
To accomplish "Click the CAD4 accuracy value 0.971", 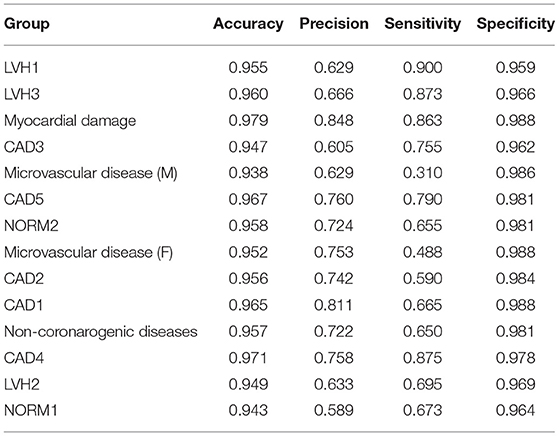I will point(248,358).
